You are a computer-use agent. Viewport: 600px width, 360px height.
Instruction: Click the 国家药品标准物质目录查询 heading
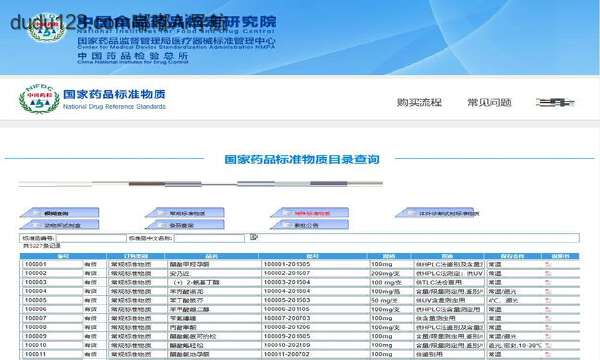tap(302, 160)
